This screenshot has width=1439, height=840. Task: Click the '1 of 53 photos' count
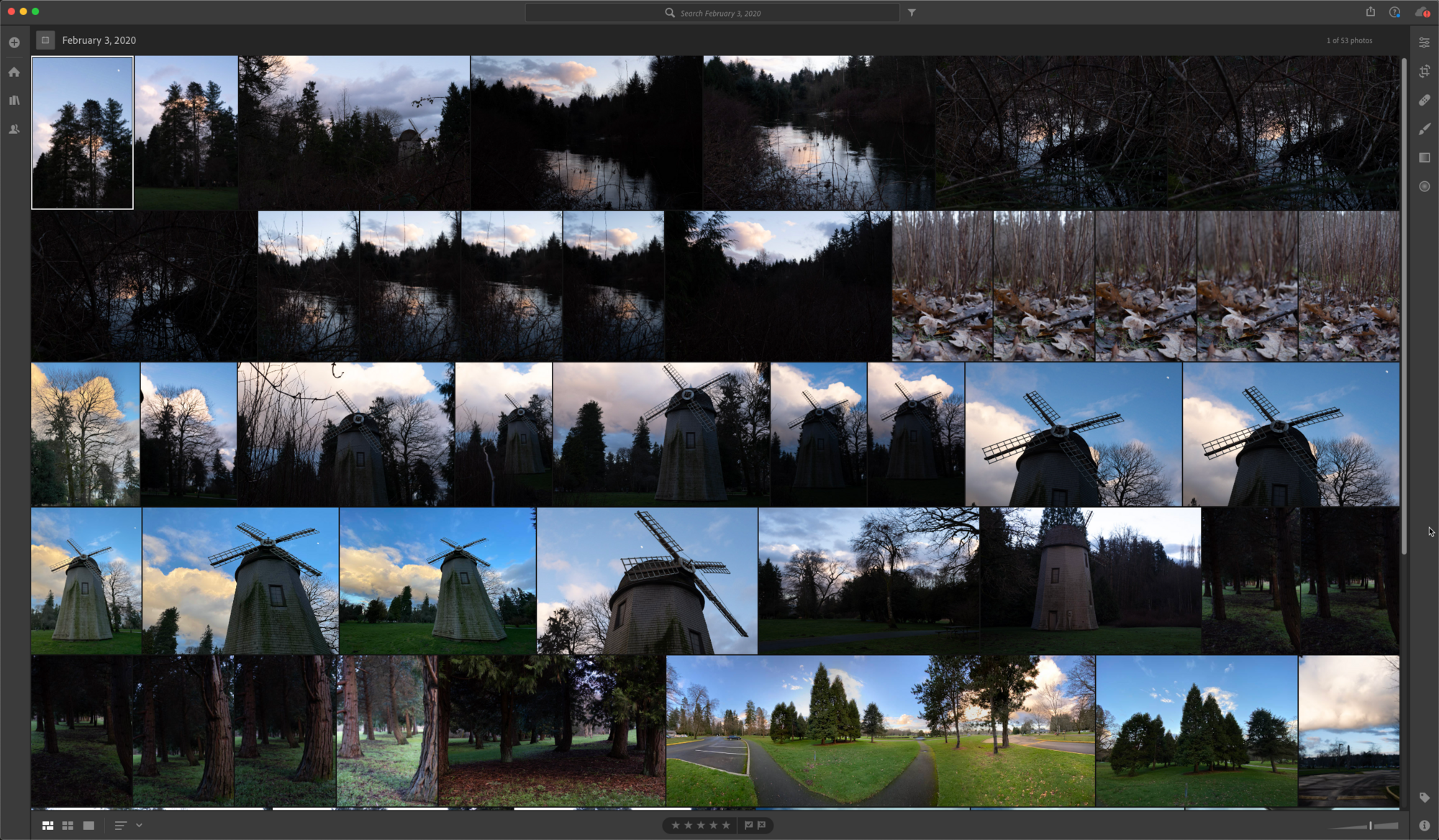point(1349,40)
